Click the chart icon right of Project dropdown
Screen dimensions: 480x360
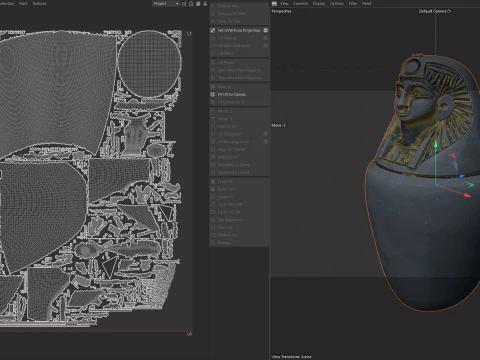[184, 4]
